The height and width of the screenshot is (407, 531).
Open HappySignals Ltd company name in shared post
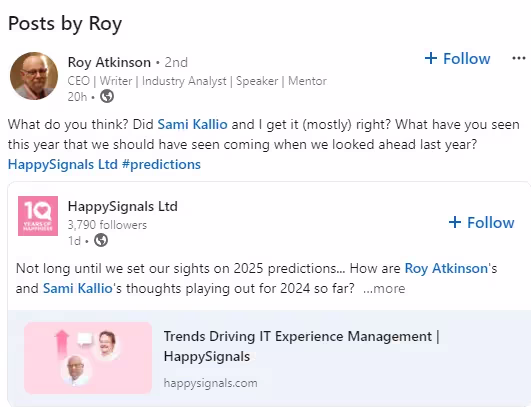pos(123,206)
